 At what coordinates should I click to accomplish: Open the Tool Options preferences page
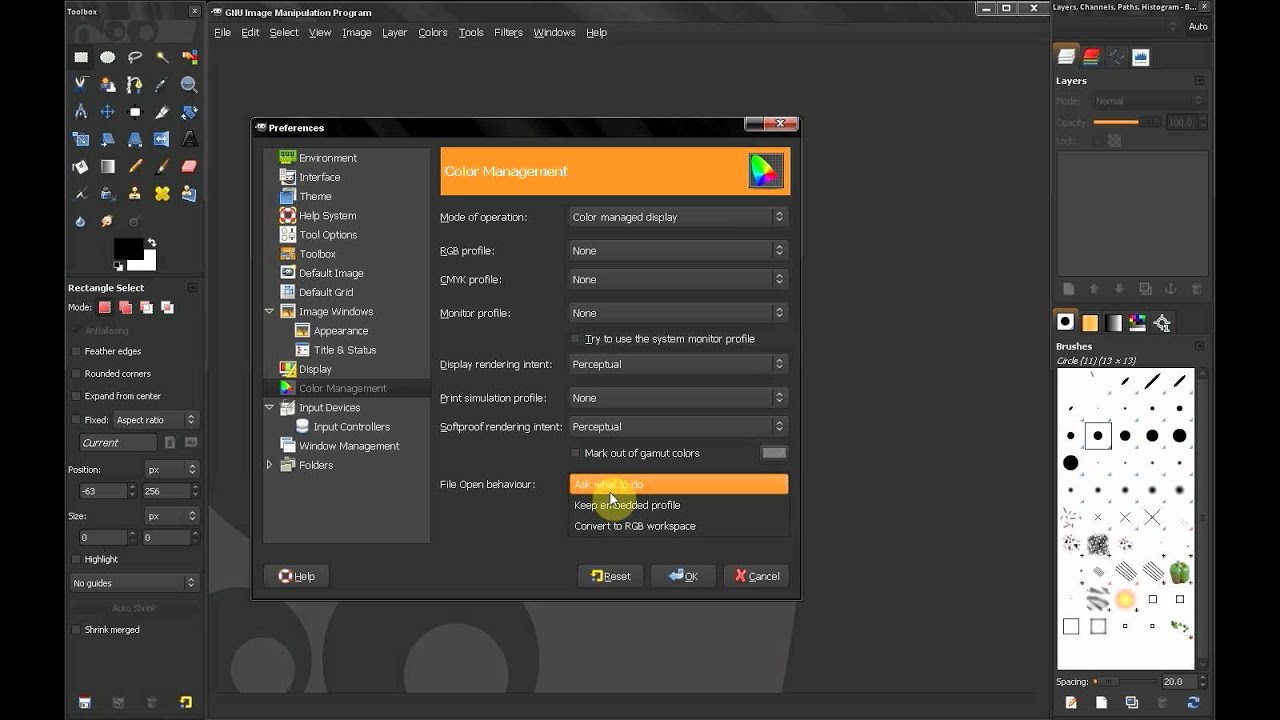point(328,235)
